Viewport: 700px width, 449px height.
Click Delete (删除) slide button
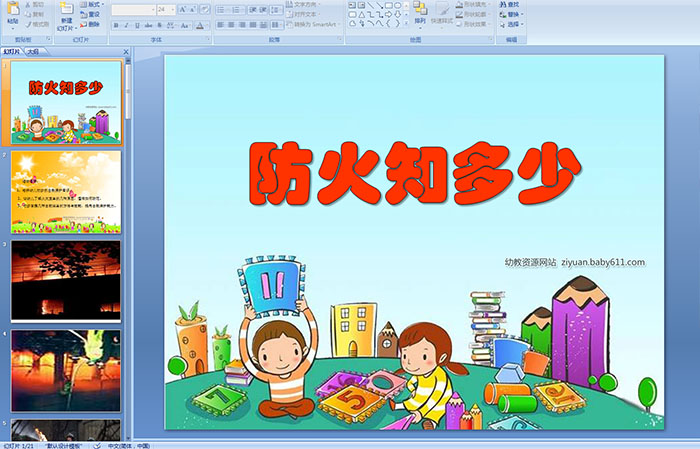click(x=90, y=24)
